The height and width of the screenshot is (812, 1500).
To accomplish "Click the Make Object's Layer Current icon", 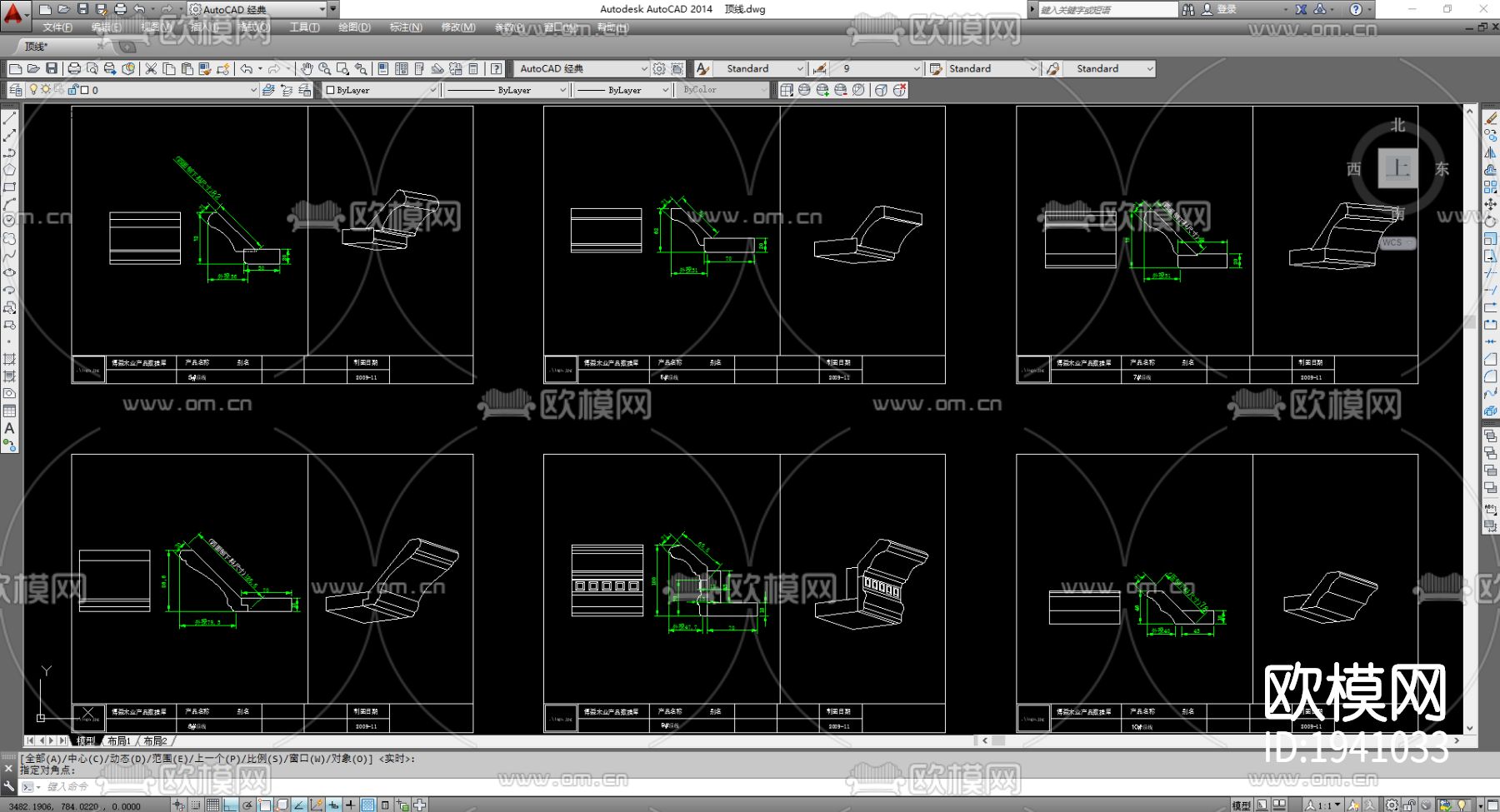I will 268,90.
